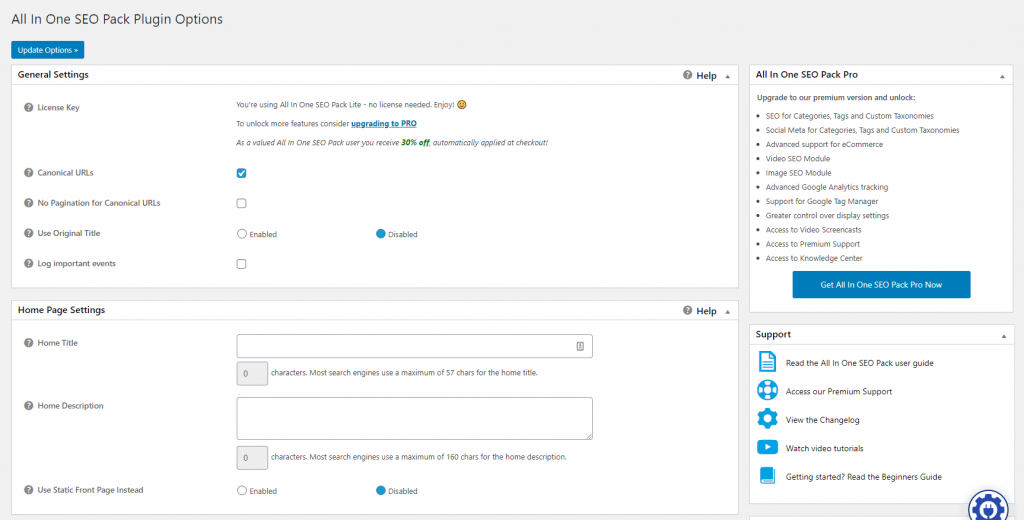Uncheck the Canonical URLs checkbox
This screenshot has width=1024, height=520.
click(x=241, y=173)
